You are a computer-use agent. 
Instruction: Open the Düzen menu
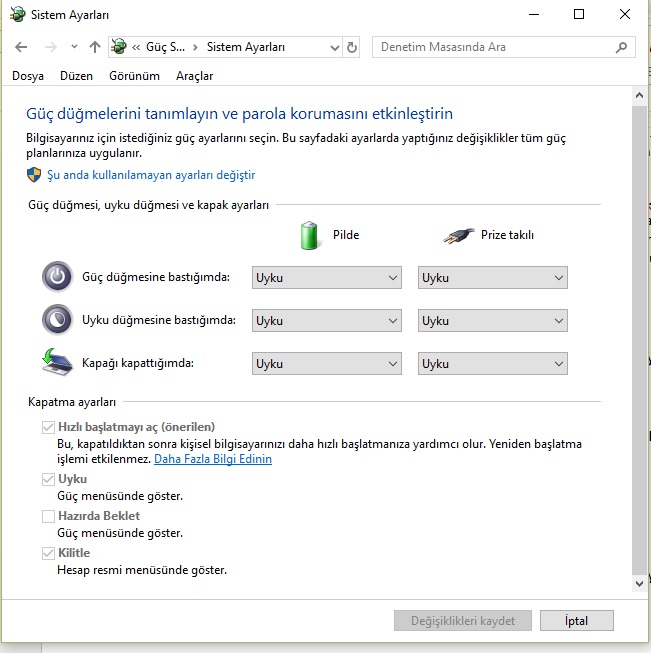76,76
